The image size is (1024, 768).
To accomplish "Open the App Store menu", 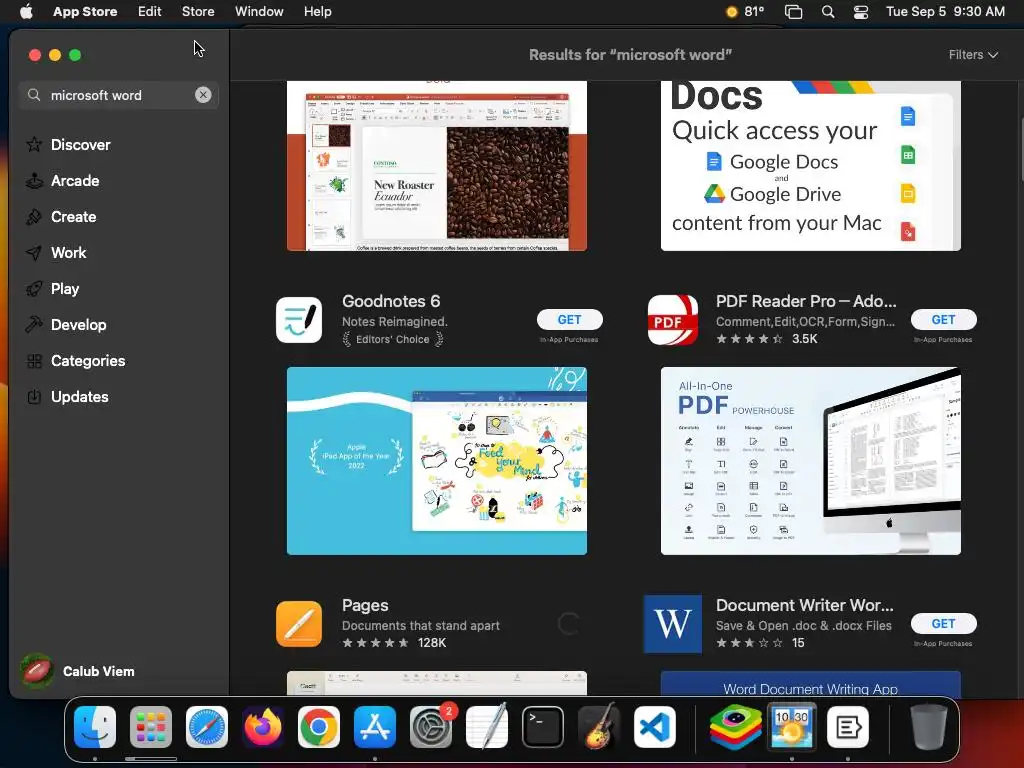I will (85, 12).
